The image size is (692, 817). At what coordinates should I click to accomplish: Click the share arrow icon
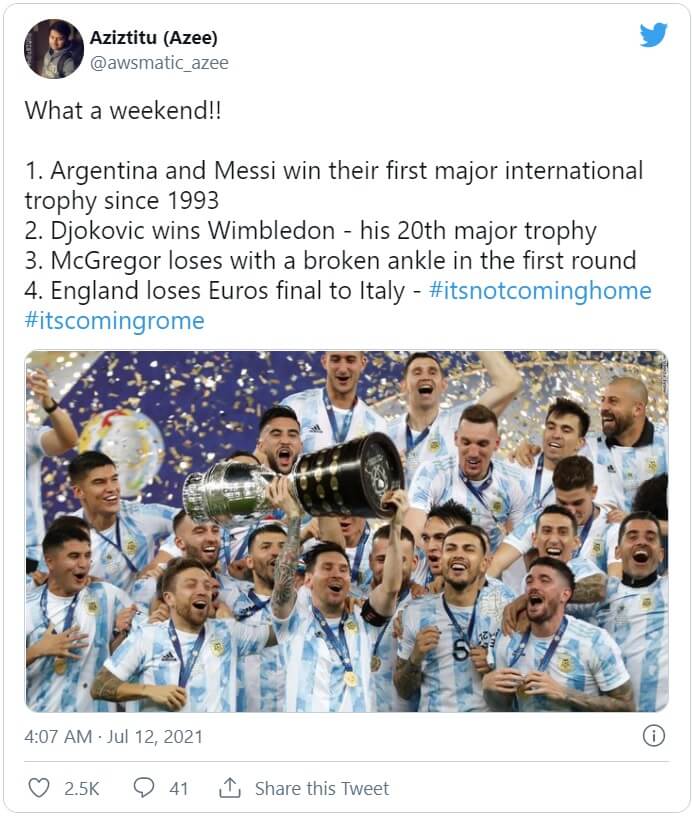[x=230, y=788]
